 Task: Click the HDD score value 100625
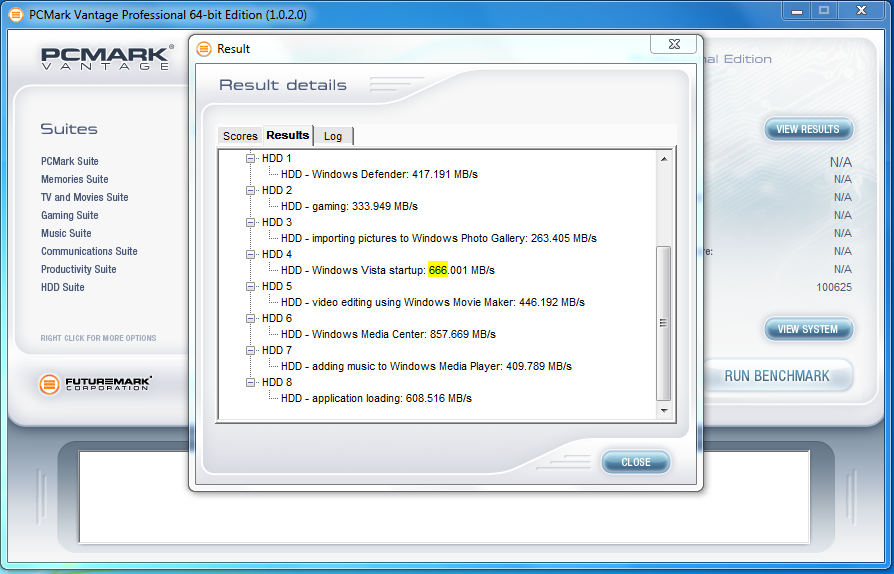(834, 287)
